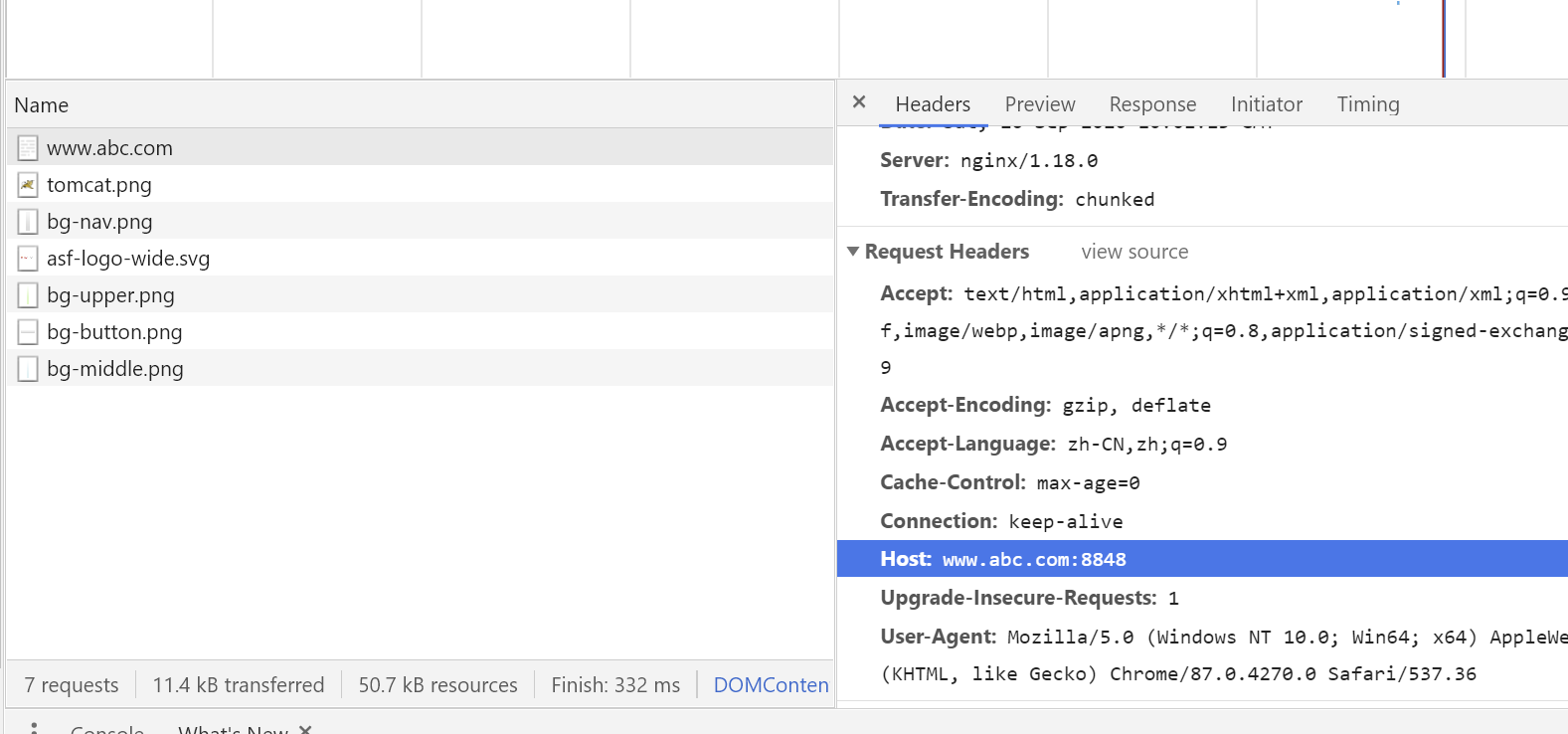Screen dimensions: 1568x734
Task: Sort requests by the Name column header
Action: tap(42, 105)
